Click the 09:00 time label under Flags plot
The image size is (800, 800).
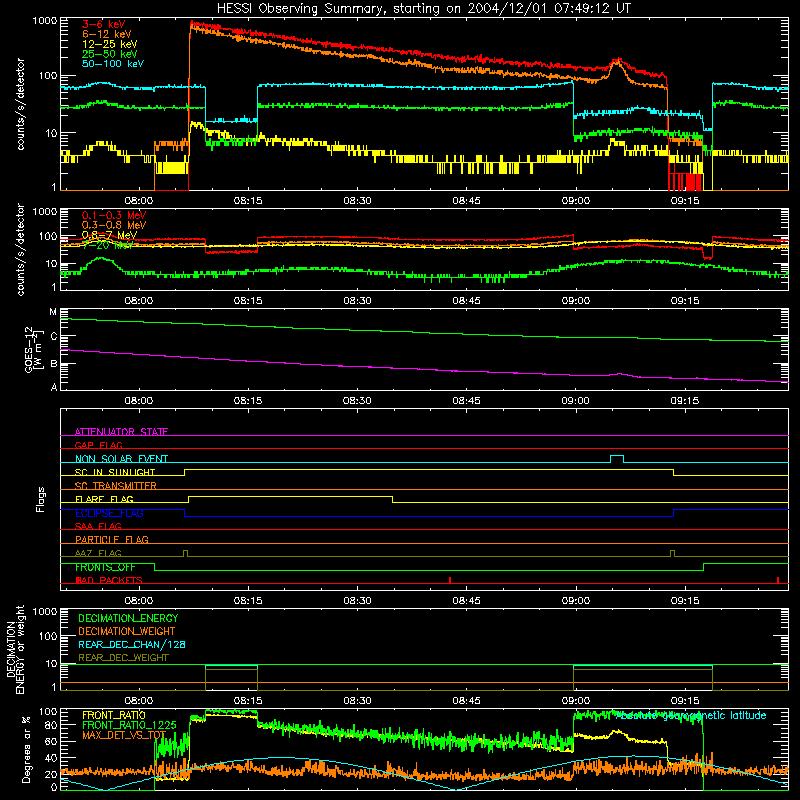[x=576, y=601]
